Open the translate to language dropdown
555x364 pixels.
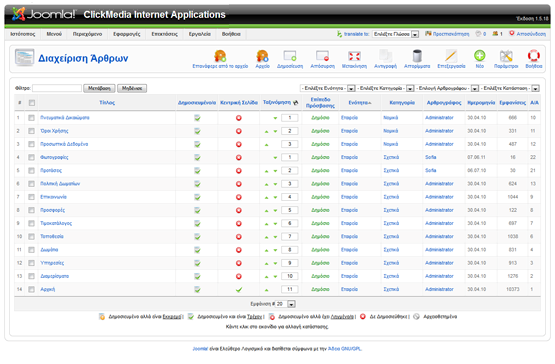point(396,34)
